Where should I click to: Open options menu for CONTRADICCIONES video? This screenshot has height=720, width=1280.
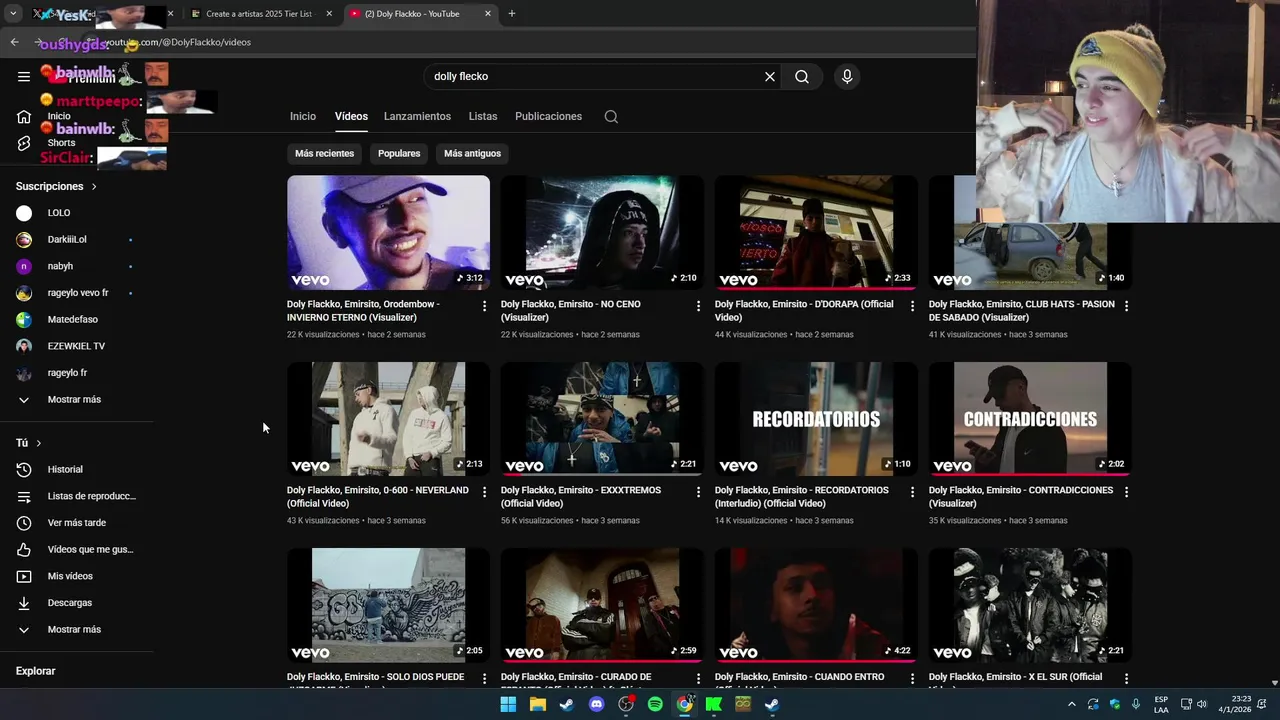coord(1126,492)
